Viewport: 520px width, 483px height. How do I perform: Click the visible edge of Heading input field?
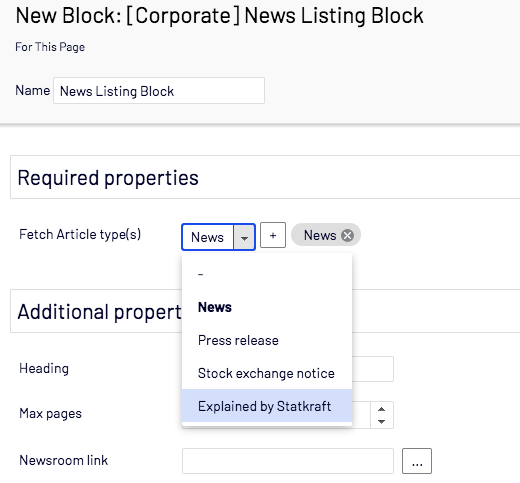point(373,369)
